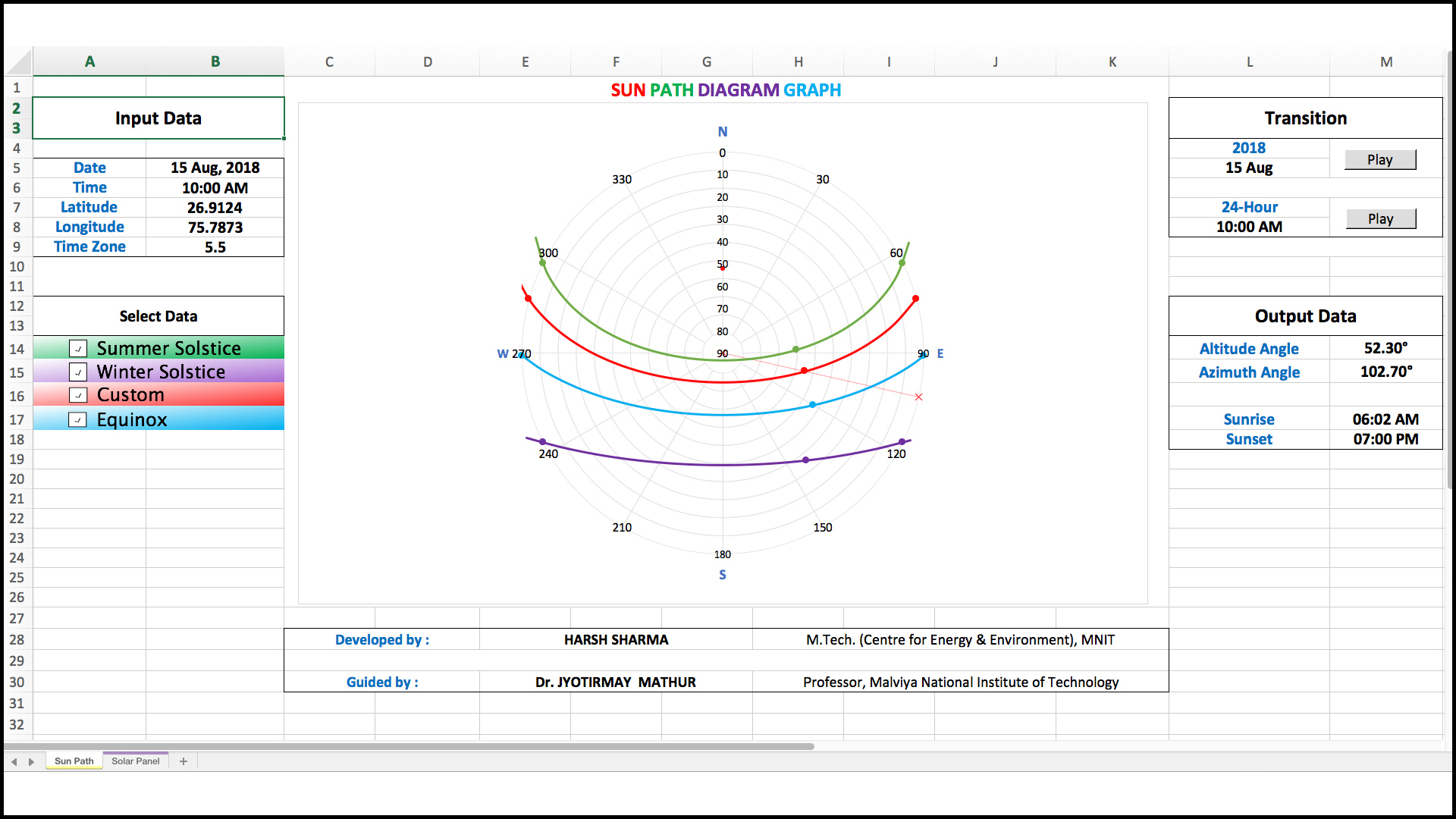
Task: Toggle the Winter Solstice checkbox
Action: click(x=78, y=372)
